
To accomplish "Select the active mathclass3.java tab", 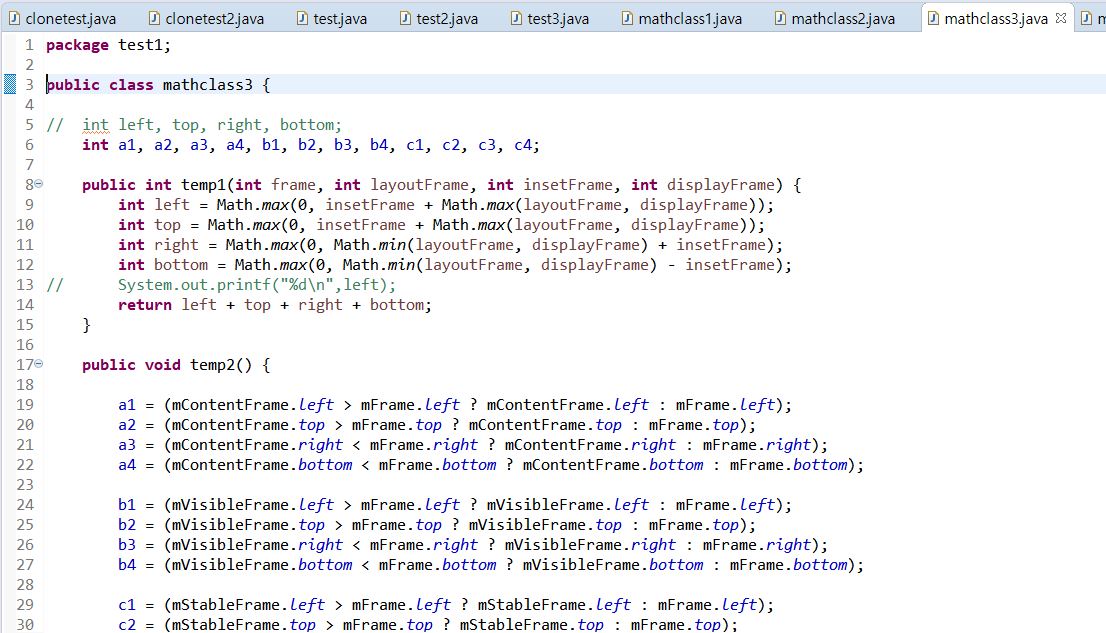I will point(995,18).
